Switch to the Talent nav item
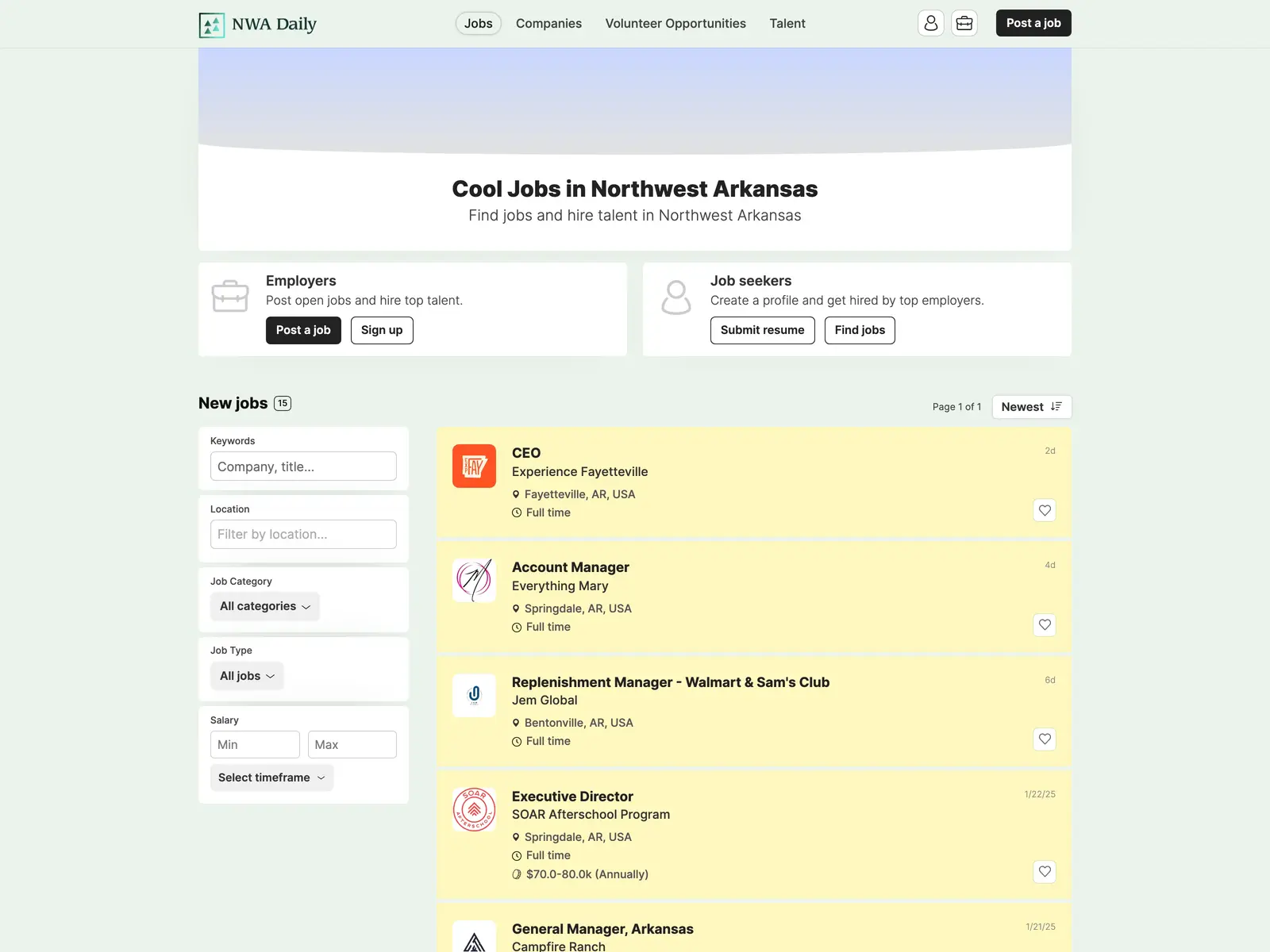 click(x=787, y=24)
